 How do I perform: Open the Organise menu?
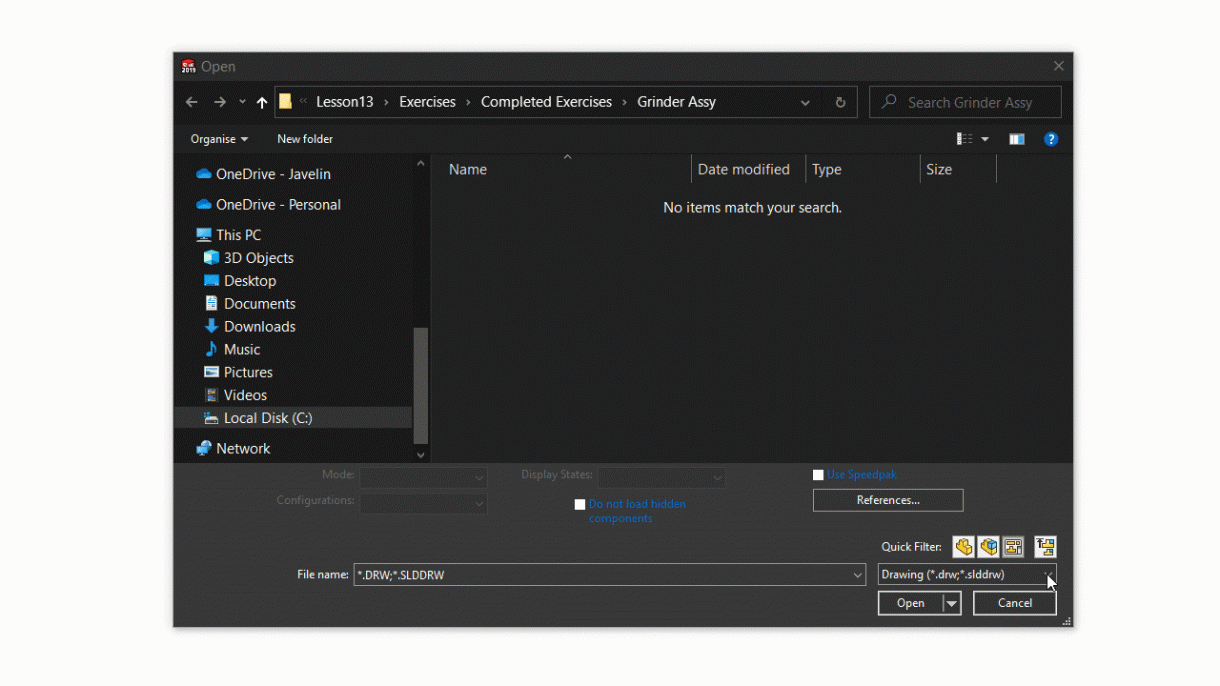coord(219,139)
